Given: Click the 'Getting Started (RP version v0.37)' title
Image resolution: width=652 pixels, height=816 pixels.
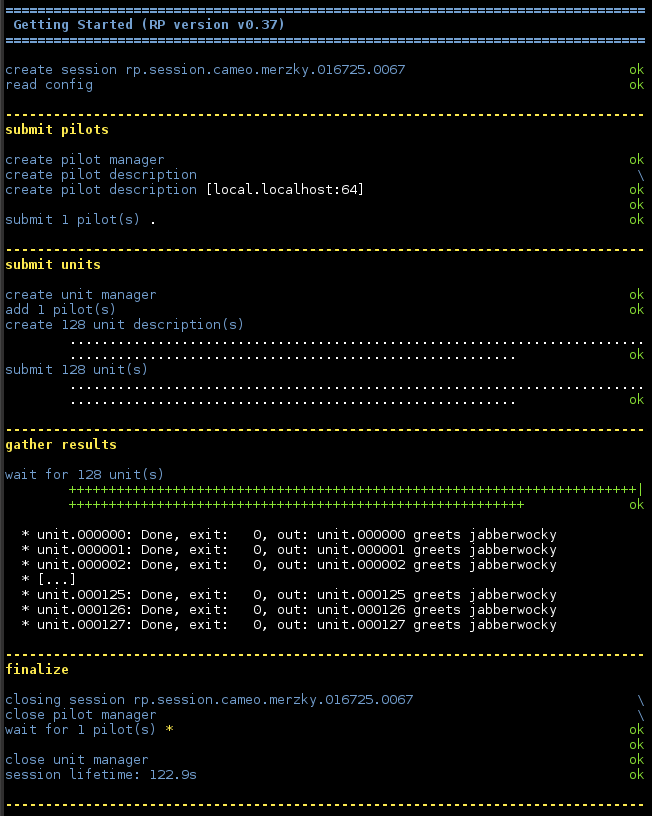Looking at the screenshot, I should click(149, 25).
